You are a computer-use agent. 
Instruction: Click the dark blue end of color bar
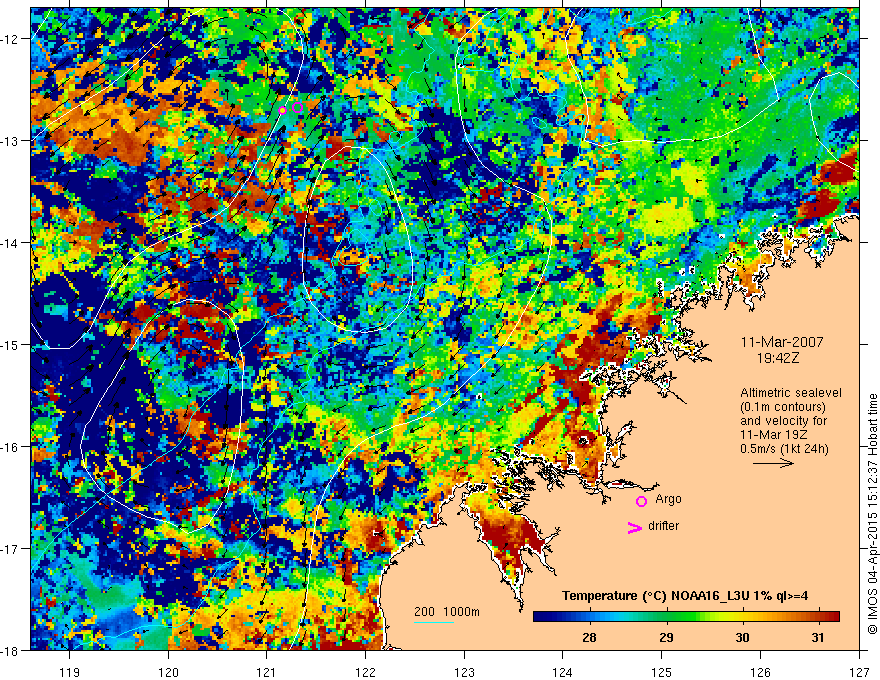539,616
